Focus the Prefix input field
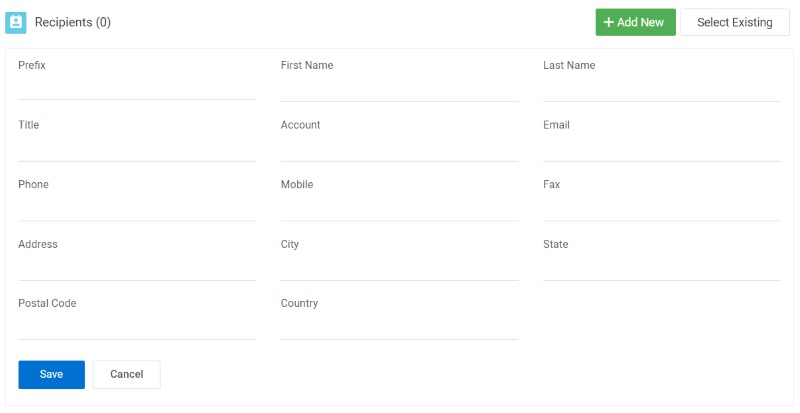This screenshot has width=800, height=413. tap(137, 88)
